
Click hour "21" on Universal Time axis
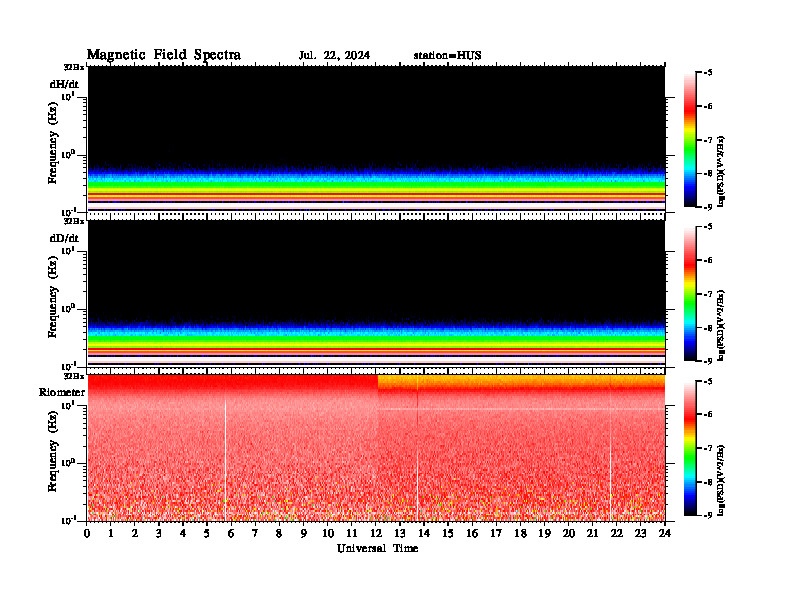pos(592,533)
